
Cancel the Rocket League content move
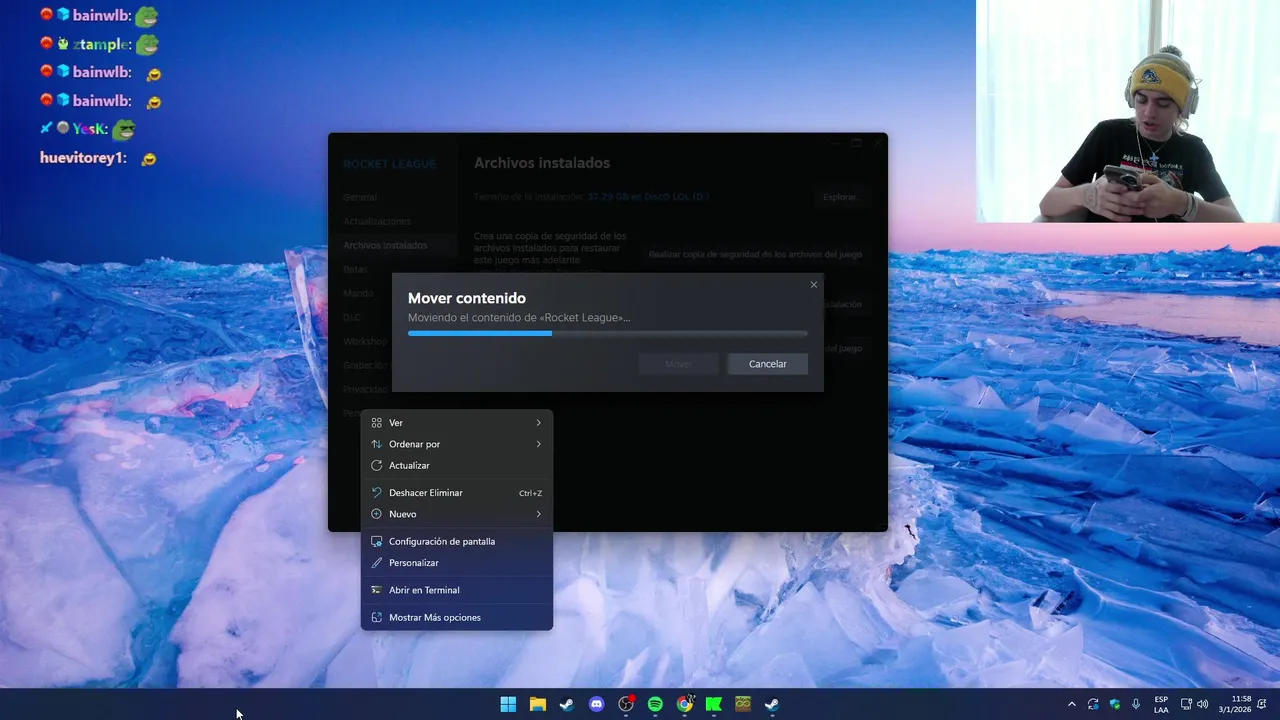point(767,364)
